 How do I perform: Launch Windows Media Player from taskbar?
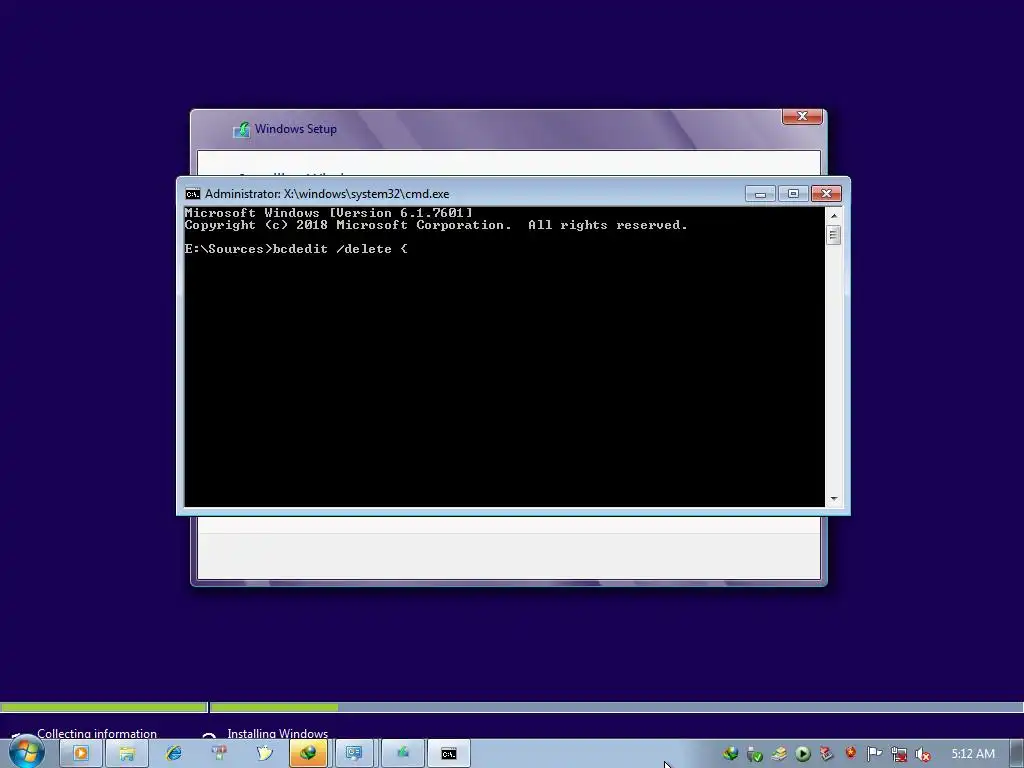tap(80, 754)
